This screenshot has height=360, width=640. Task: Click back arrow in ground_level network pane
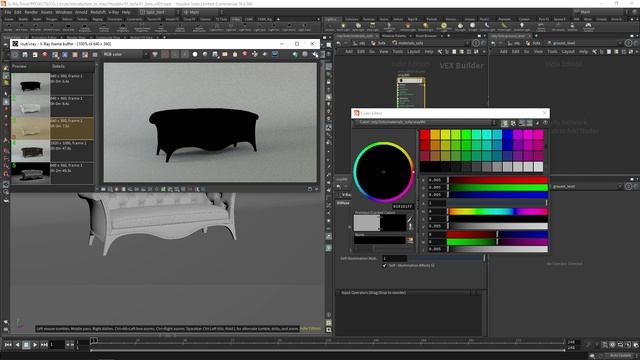(493, 43)
